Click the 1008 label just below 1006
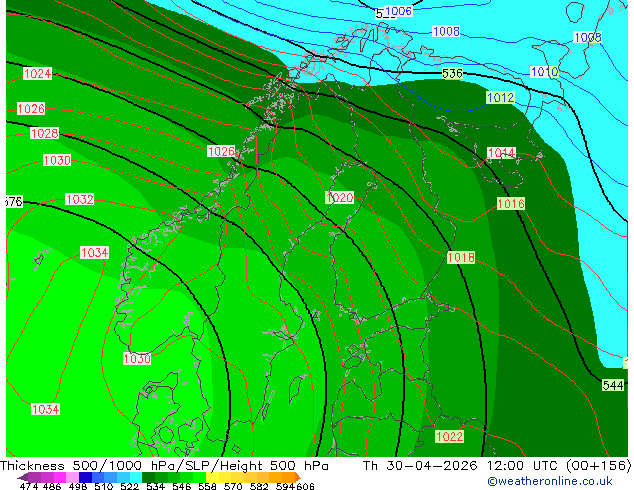 (446, 32)
